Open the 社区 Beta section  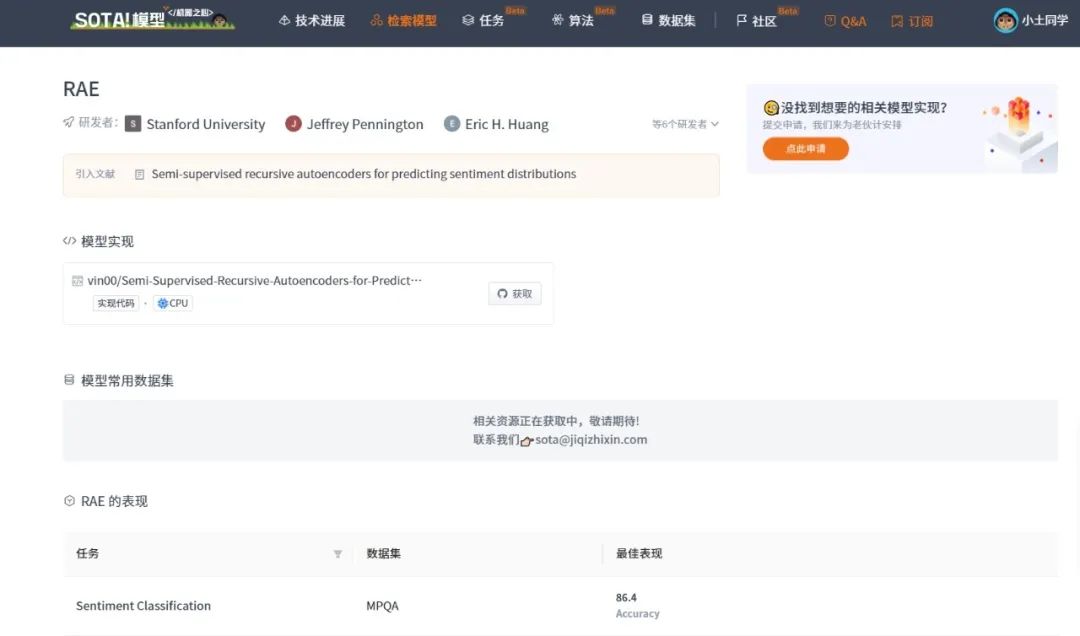click(757, 20)
